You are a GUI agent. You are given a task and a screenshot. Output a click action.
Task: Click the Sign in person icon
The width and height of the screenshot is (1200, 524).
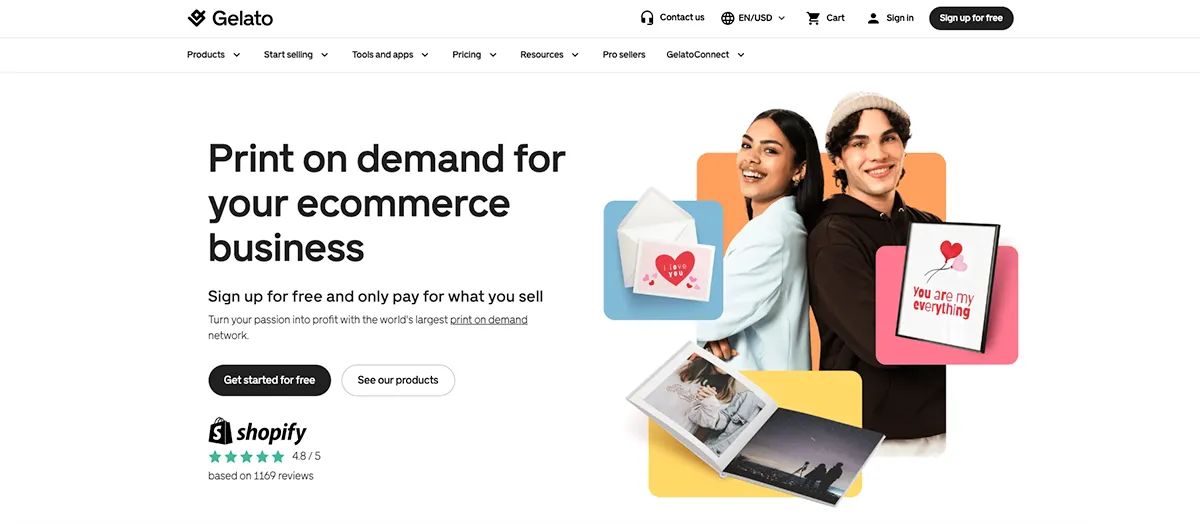pyautogui.click(x=873, y=18)
